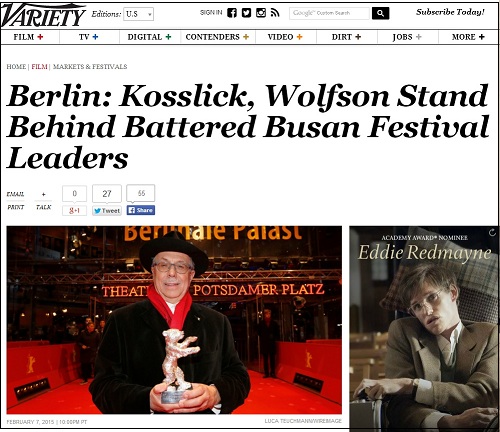Open Variety's Instagram page icon
500x432 pixels.
pyautogui.click(x=261, y=13)
